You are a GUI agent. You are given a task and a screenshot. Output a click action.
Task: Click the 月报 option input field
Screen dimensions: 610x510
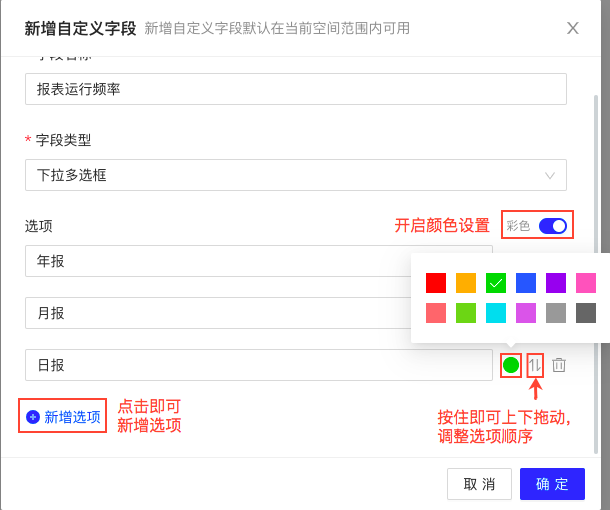click(x=217, y=313)
